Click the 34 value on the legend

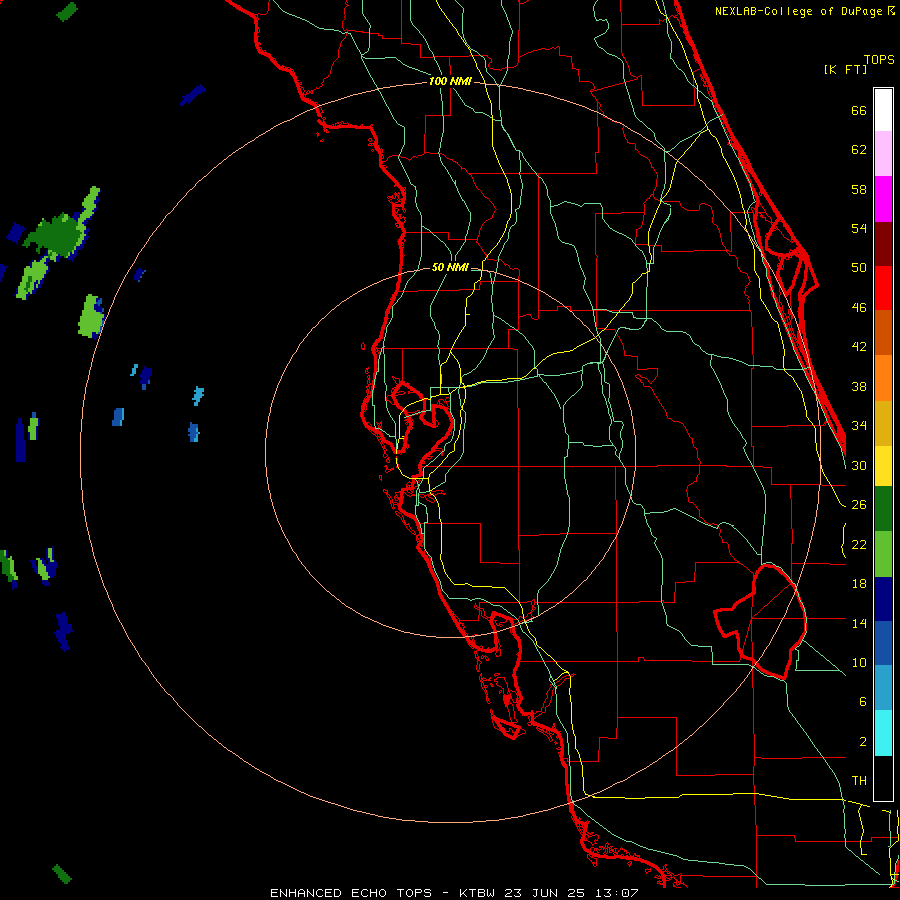click(x=859, y=426)
